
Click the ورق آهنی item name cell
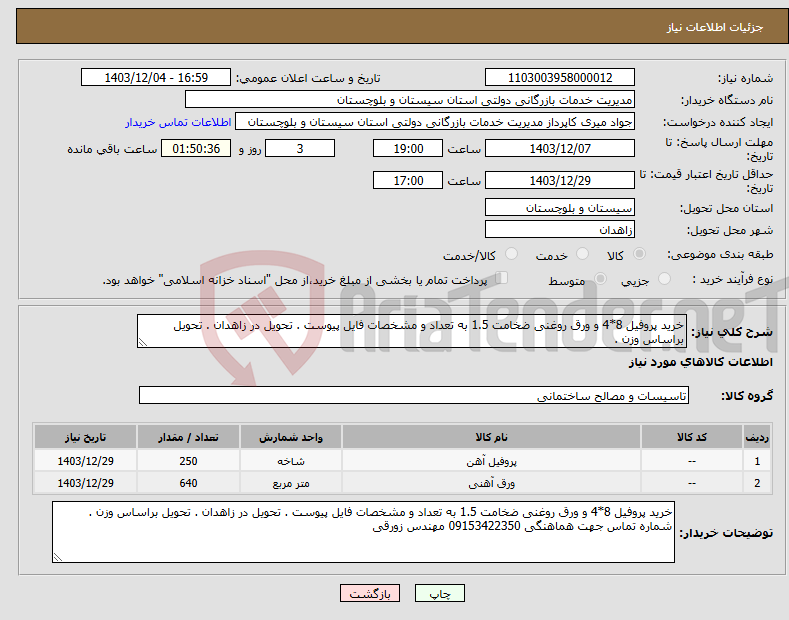tap(491, 483)
